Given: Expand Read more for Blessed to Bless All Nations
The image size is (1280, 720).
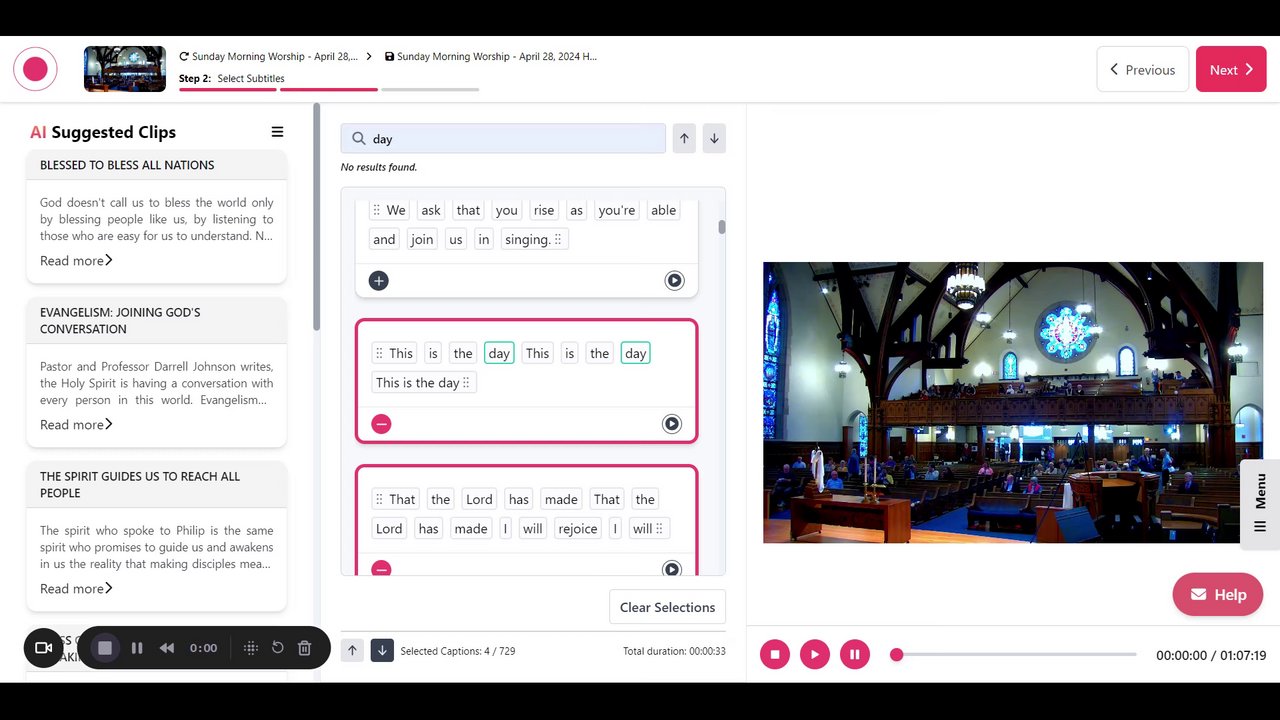Looking at the screenshot, I should pos(76,261).
